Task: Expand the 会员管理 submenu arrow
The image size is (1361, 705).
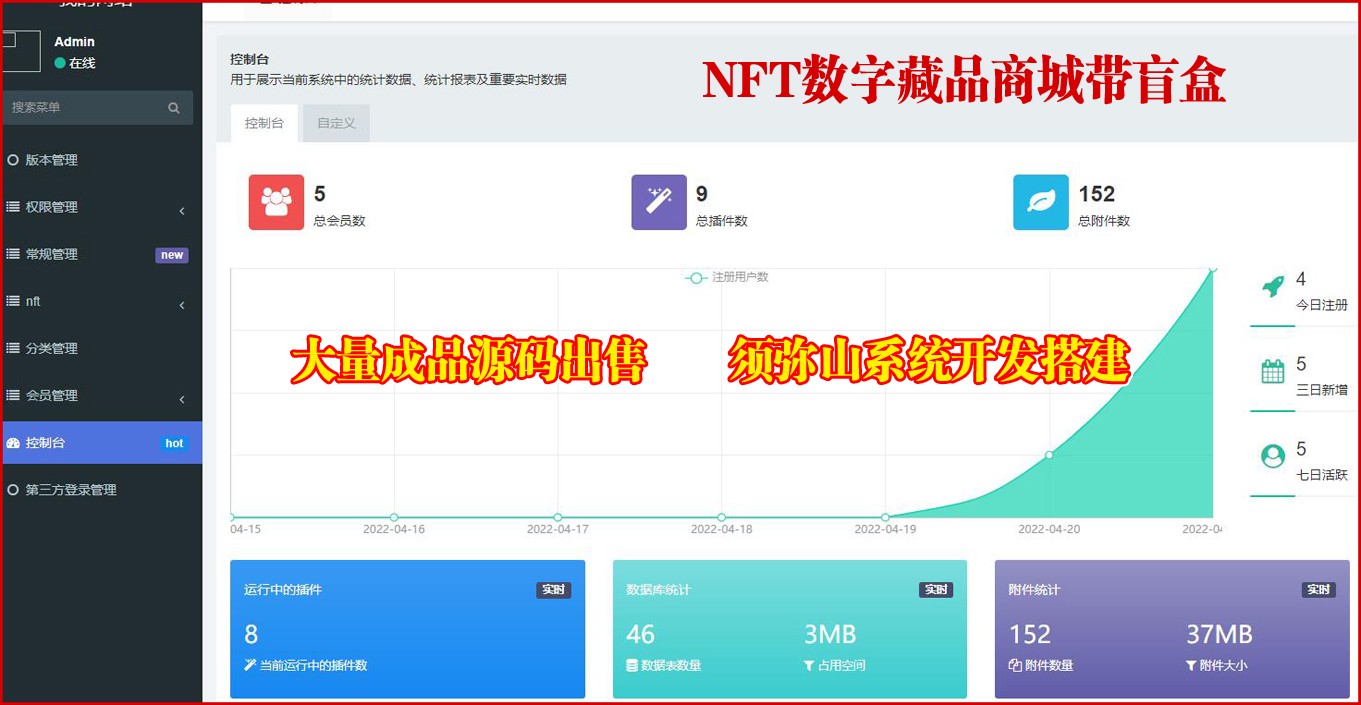Action: coord(182,399)
